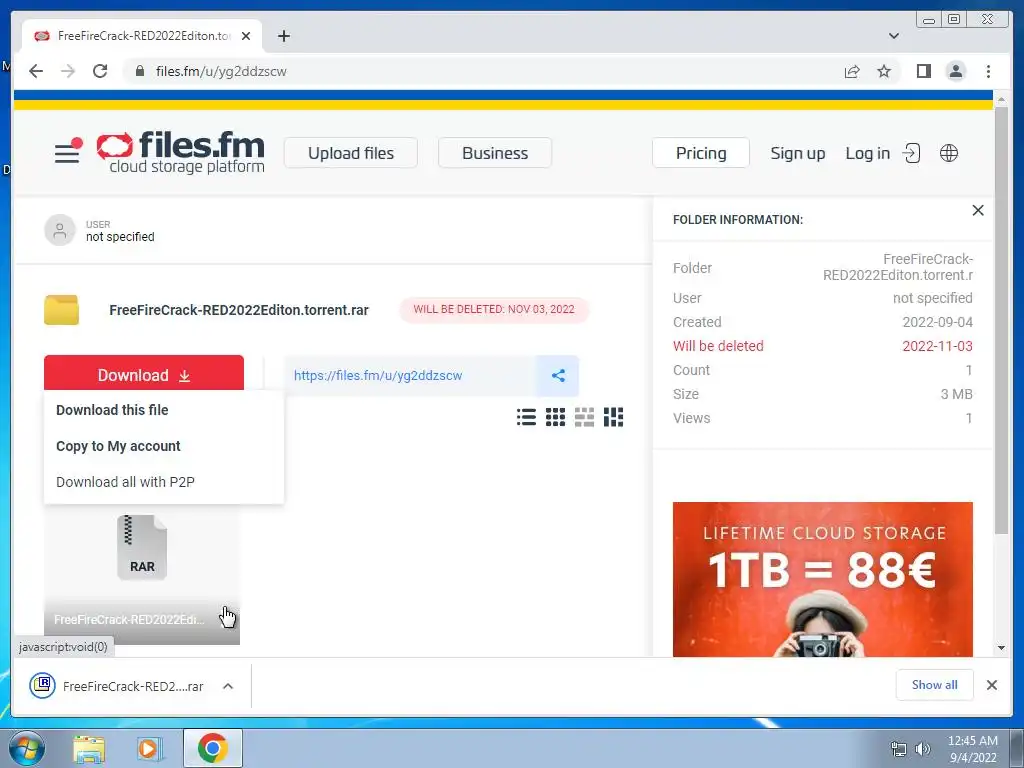Toggle the browser side panel
The height and width of the screenshot is (768, 1024).
[923, 71]
